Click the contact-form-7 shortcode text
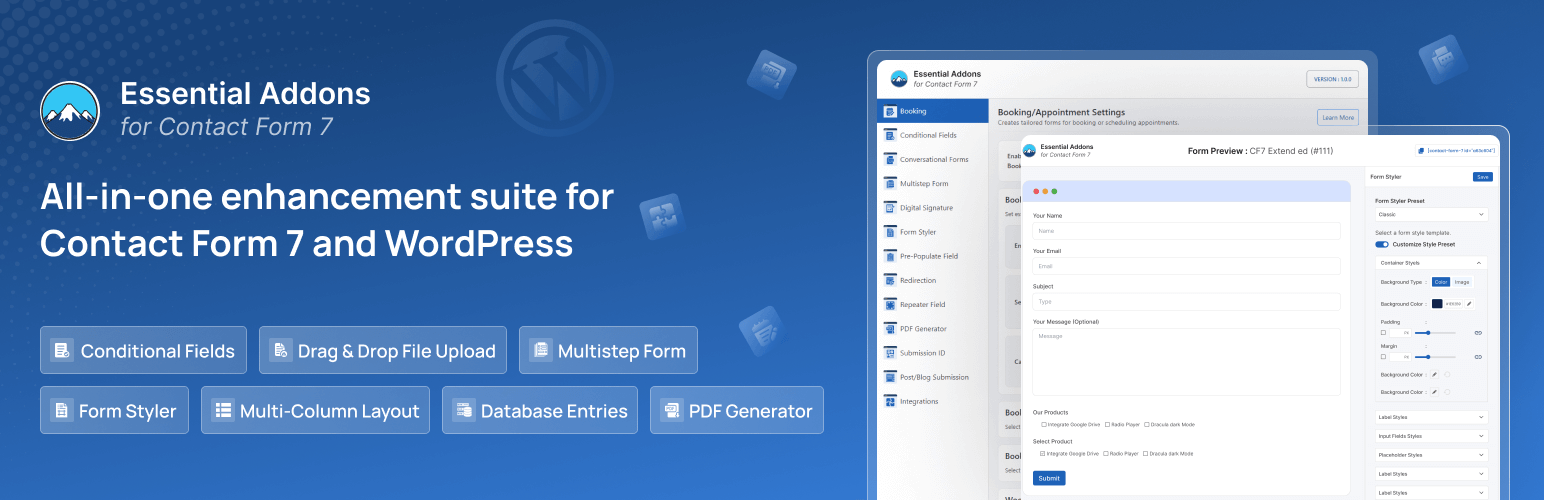The height and width of the screenshot is (500, 1544). click(x=1461, y=151)
